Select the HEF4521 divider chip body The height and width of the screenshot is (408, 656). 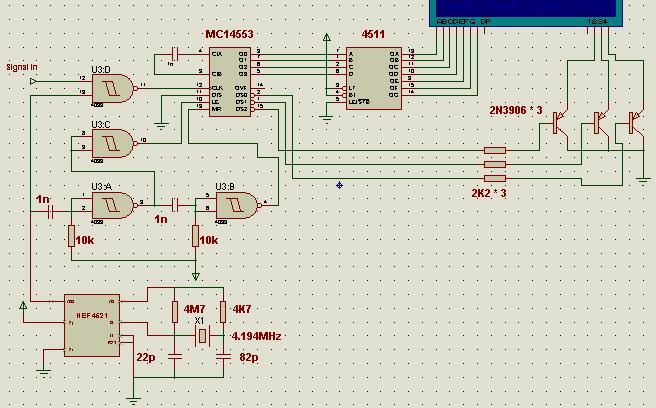92,326
